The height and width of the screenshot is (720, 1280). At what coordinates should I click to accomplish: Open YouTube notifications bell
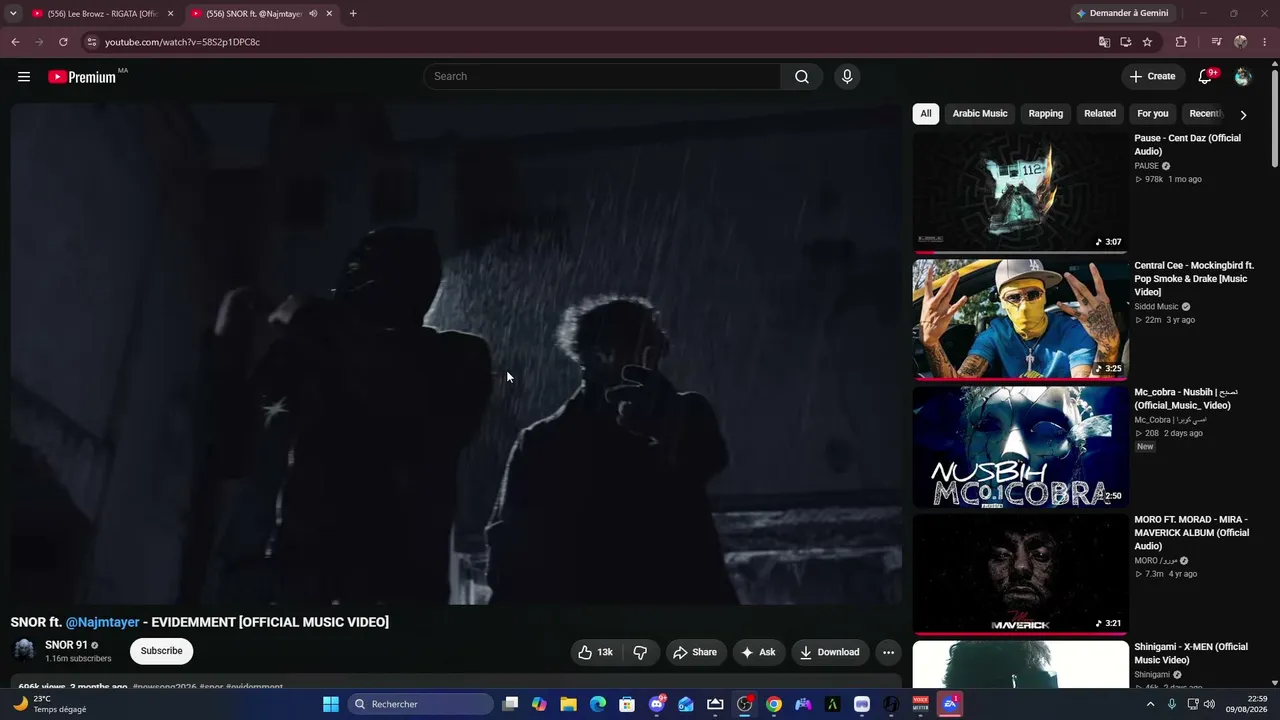point(1205,77)
